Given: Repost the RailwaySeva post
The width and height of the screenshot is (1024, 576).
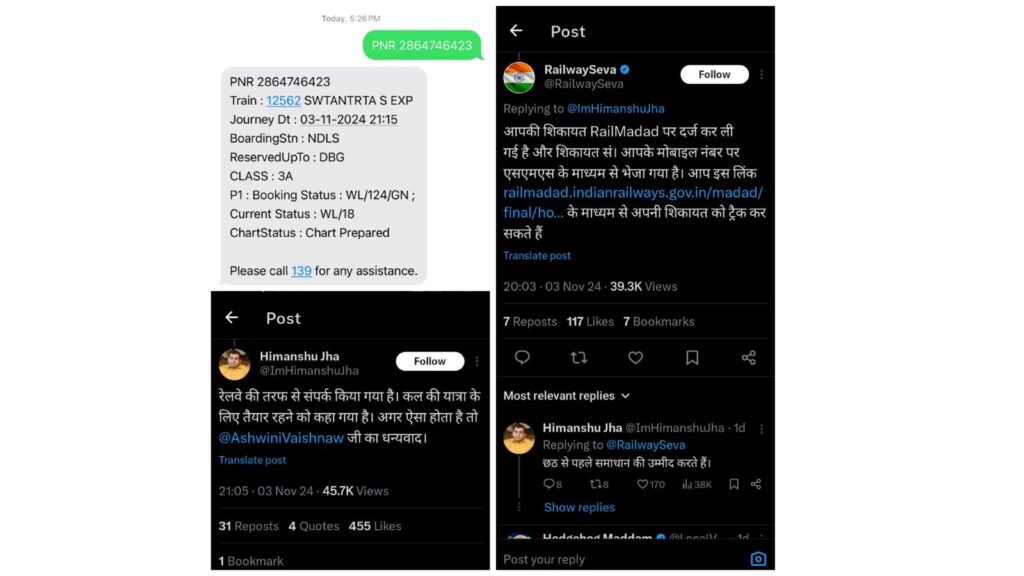Looking at the screenshot, I should pyautogui.click(x=578, y=357).
